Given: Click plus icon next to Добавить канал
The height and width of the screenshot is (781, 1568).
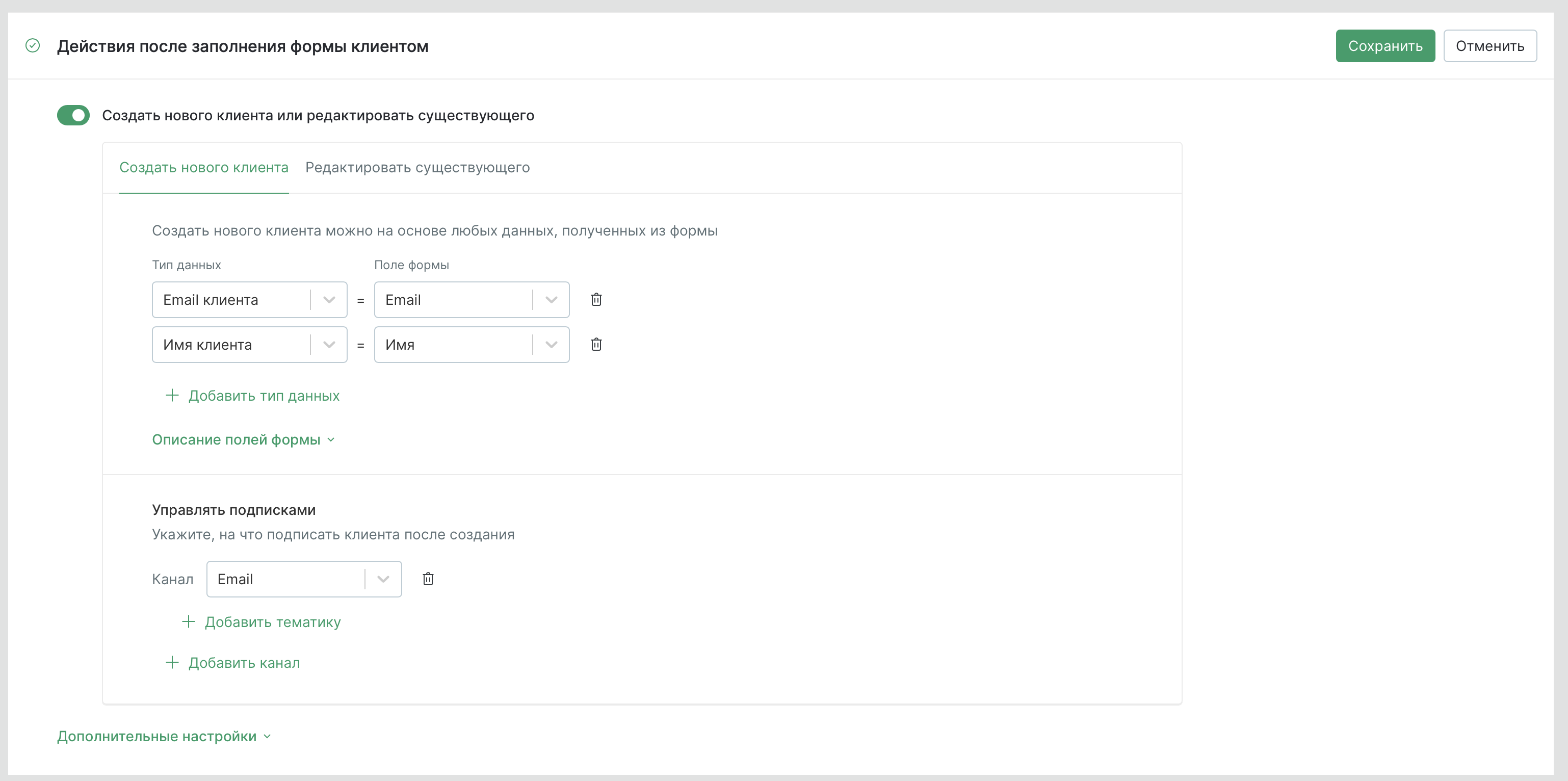Looking at the screenshot, I should point(172,663).
